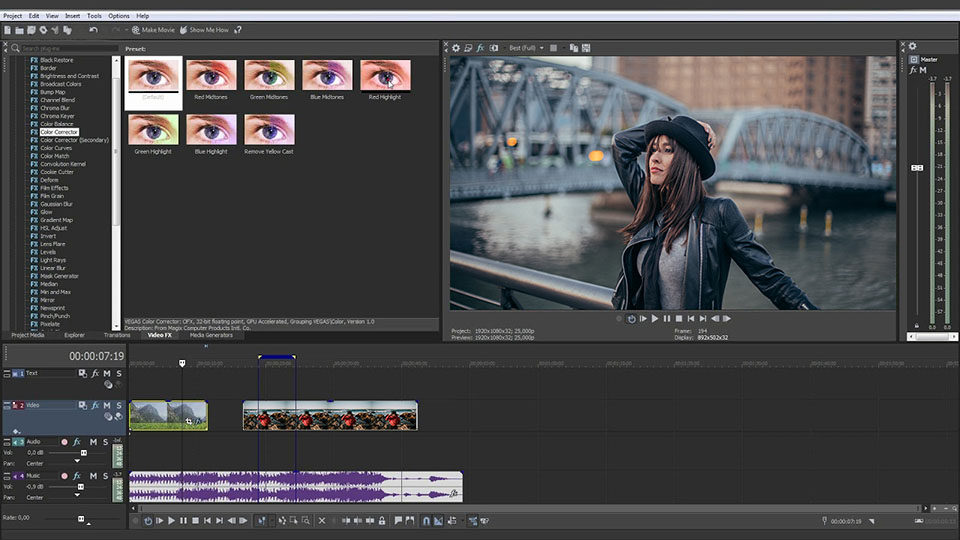Solo the Audio track

pos(105,441)
